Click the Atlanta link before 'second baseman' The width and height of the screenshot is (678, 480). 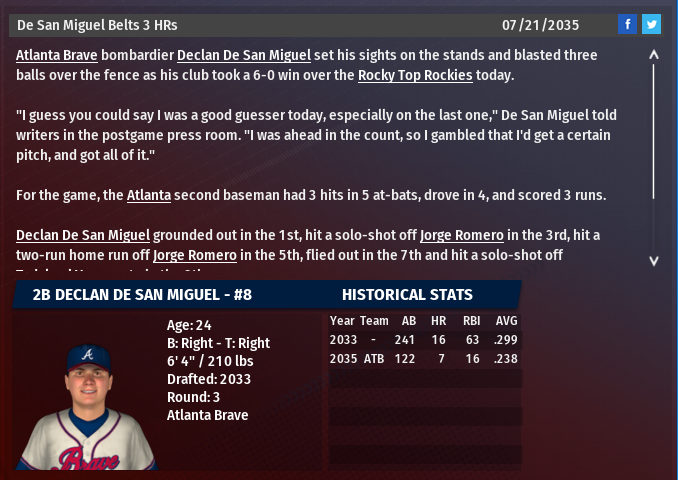(149, 195)
